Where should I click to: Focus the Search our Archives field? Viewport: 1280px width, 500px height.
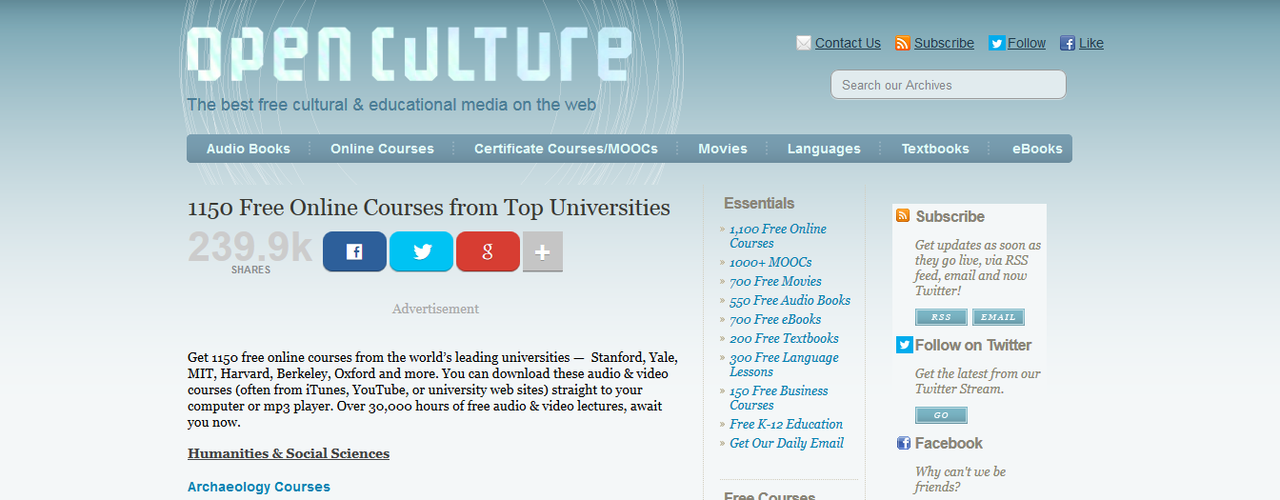[948, 85]
